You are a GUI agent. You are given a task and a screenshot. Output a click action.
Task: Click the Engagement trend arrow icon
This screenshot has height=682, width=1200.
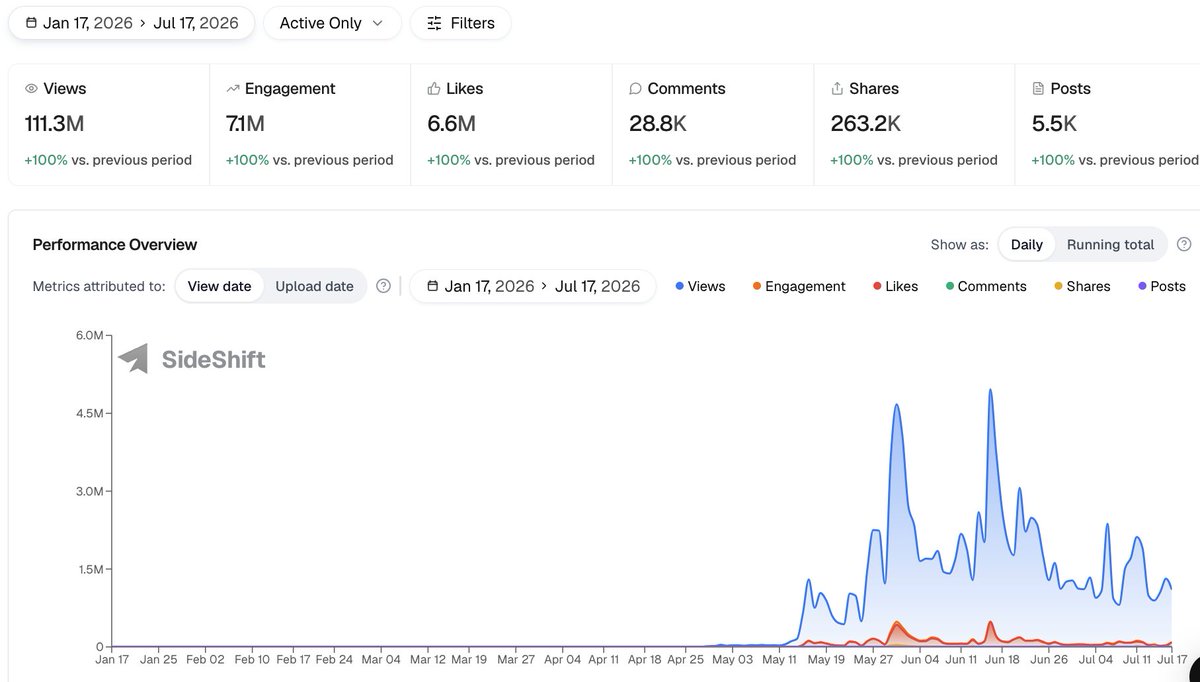click(x=233, y=89)
